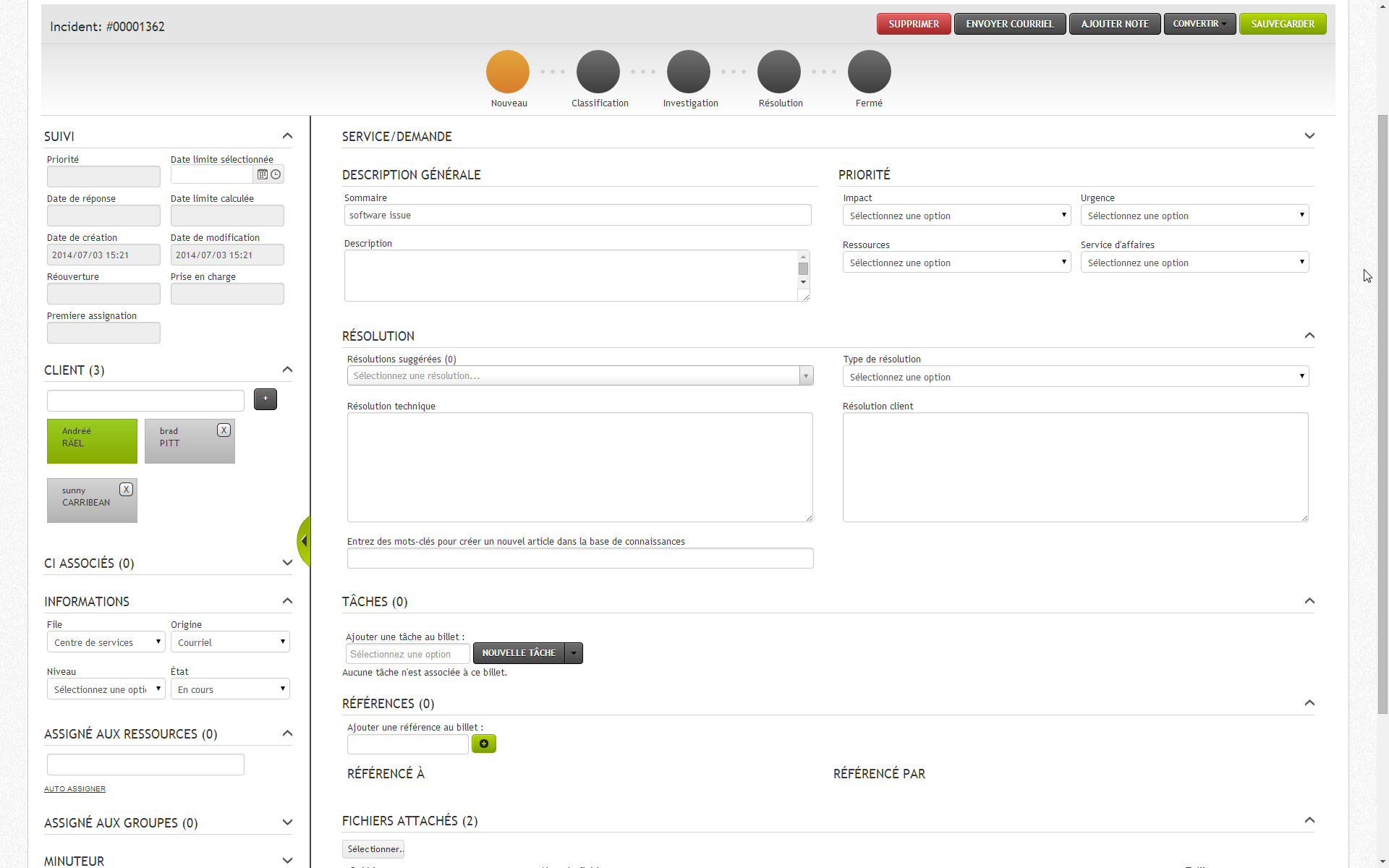
Task: Set status step to Investigation
Action: 689,72
